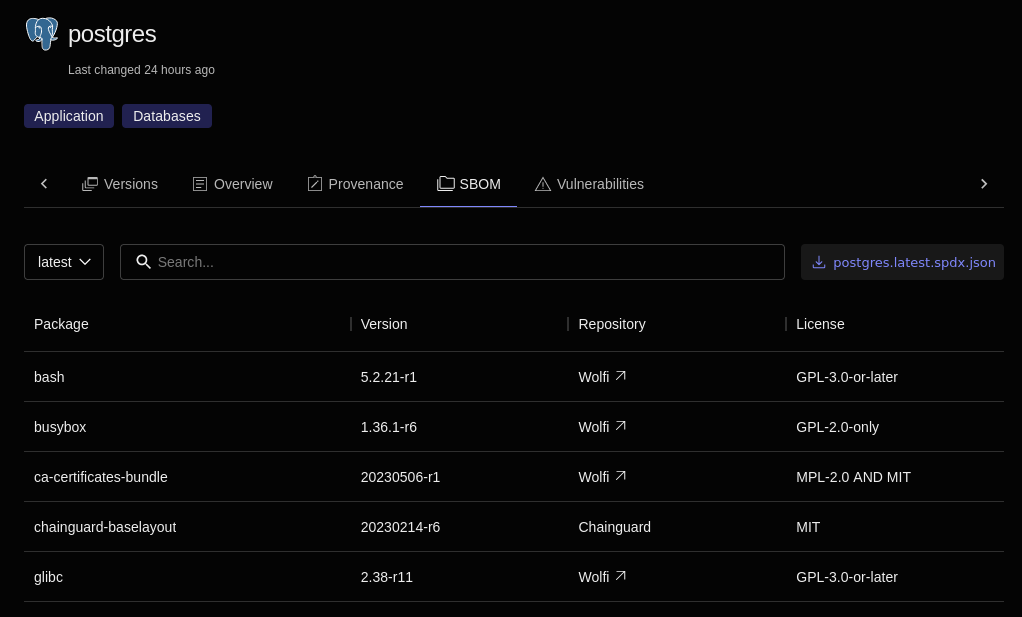Click the checklist icon next to Provenance
The image size is (1022, 617).
click(x=315, y=184)
